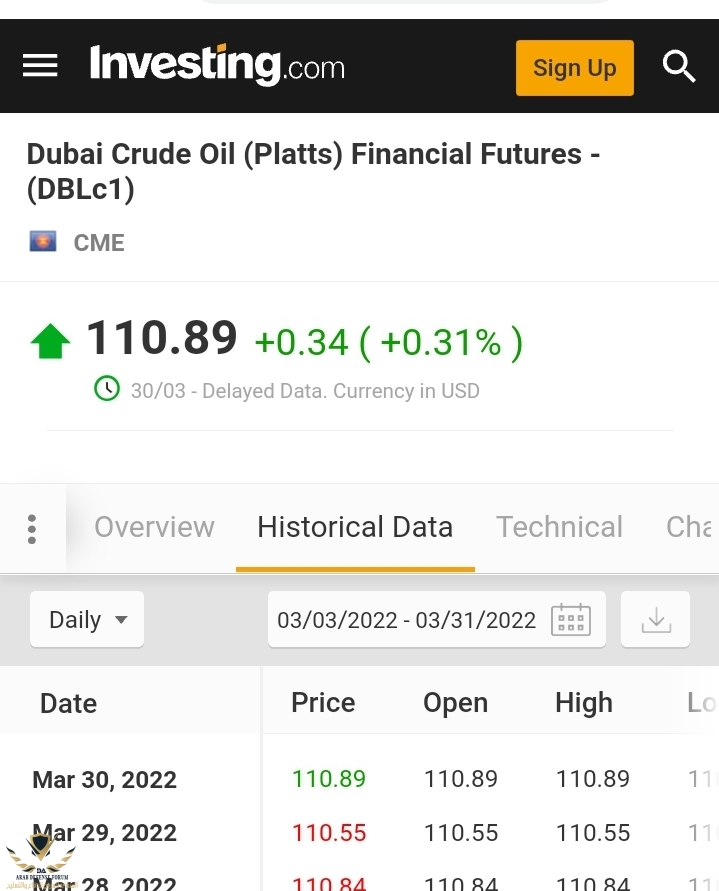Open the date range 03/03/2022 - 03/31/2022 selector
This screenshot has width=719, height=891.
(x=406, y=620)
